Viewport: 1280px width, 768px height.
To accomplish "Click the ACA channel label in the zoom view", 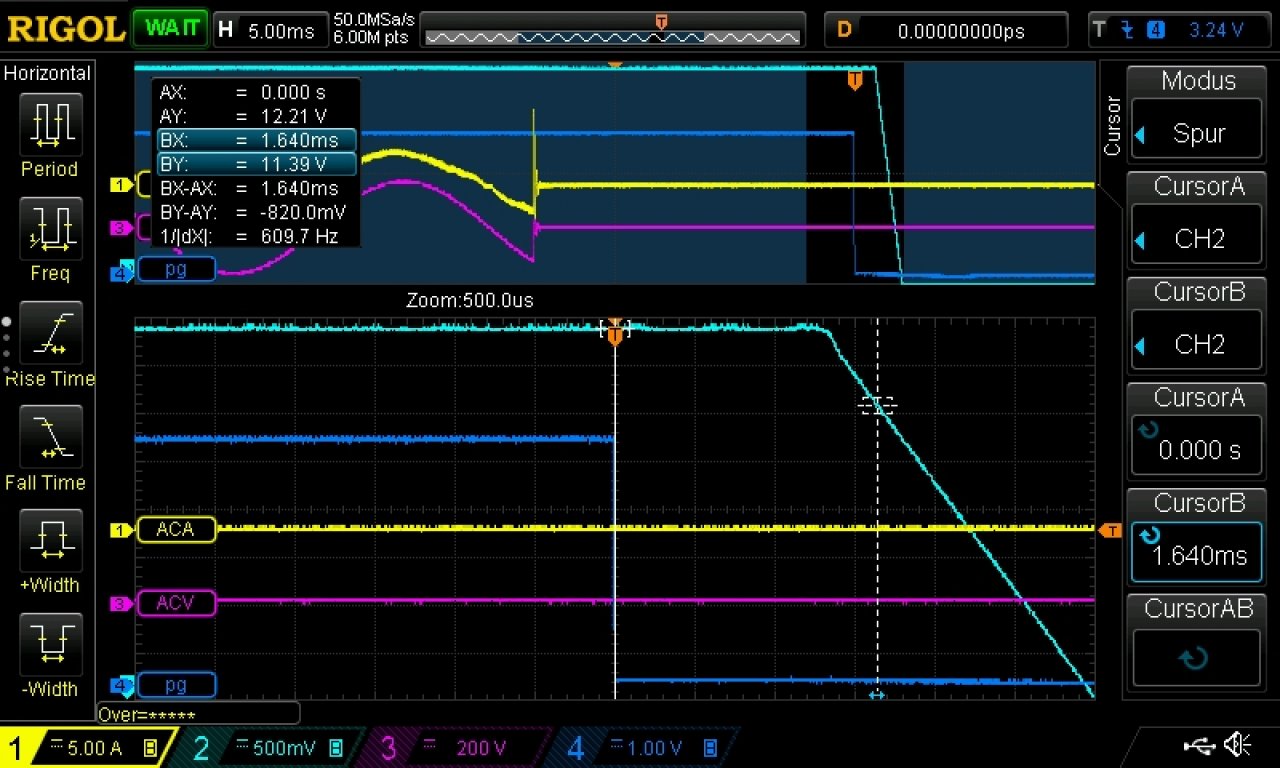I will point(176,529).
